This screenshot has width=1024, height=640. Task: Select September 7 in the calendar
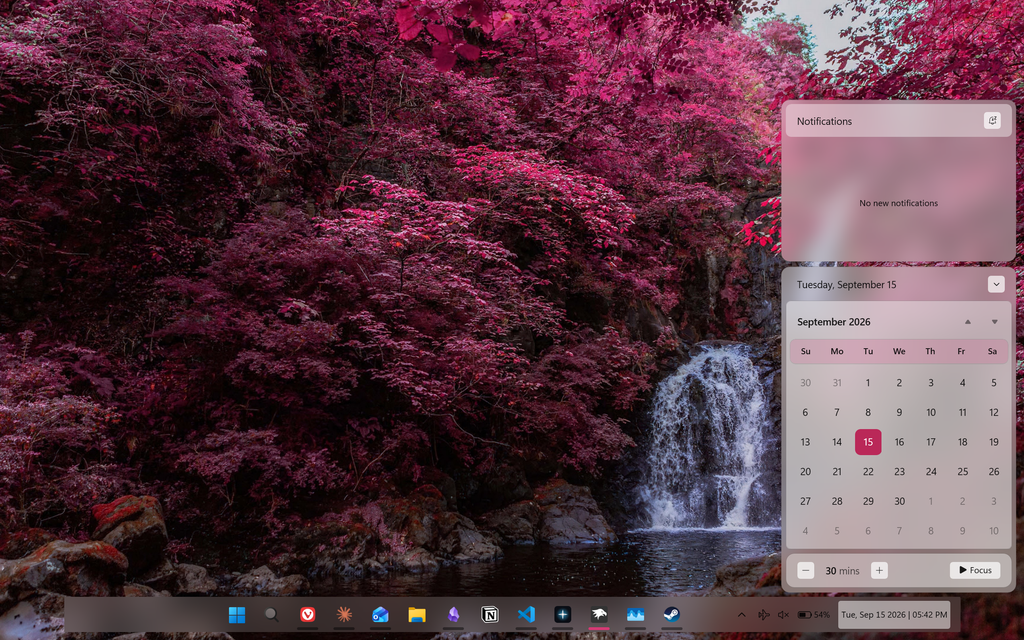pos(837,413)
